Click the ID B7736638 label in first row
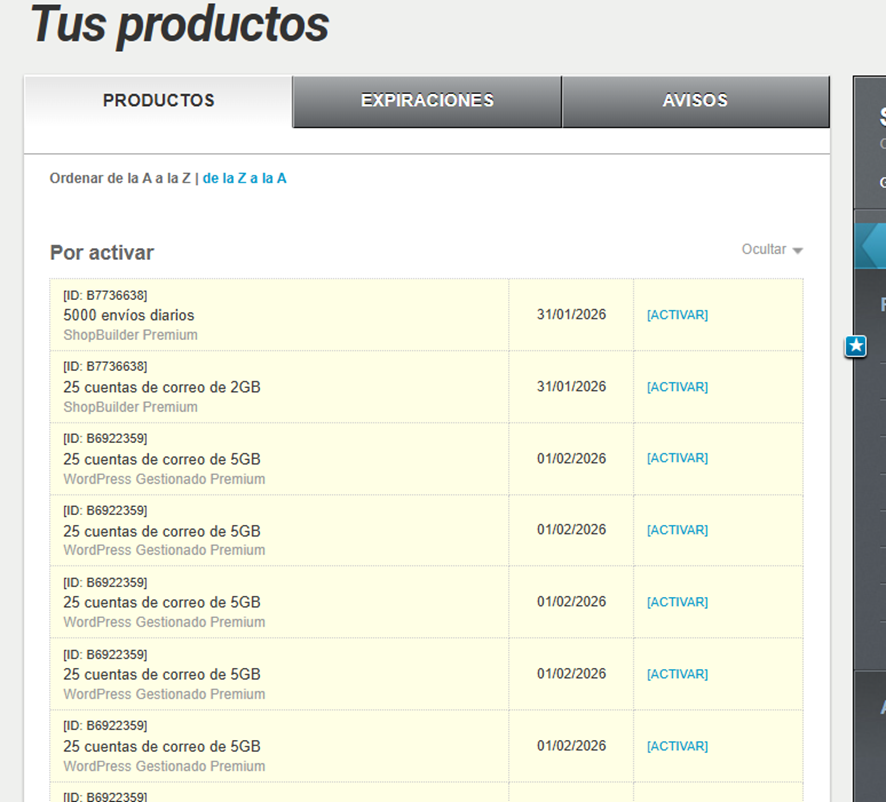Image resolution: width=886 pixels, height=802 pixels. (105, 295)
